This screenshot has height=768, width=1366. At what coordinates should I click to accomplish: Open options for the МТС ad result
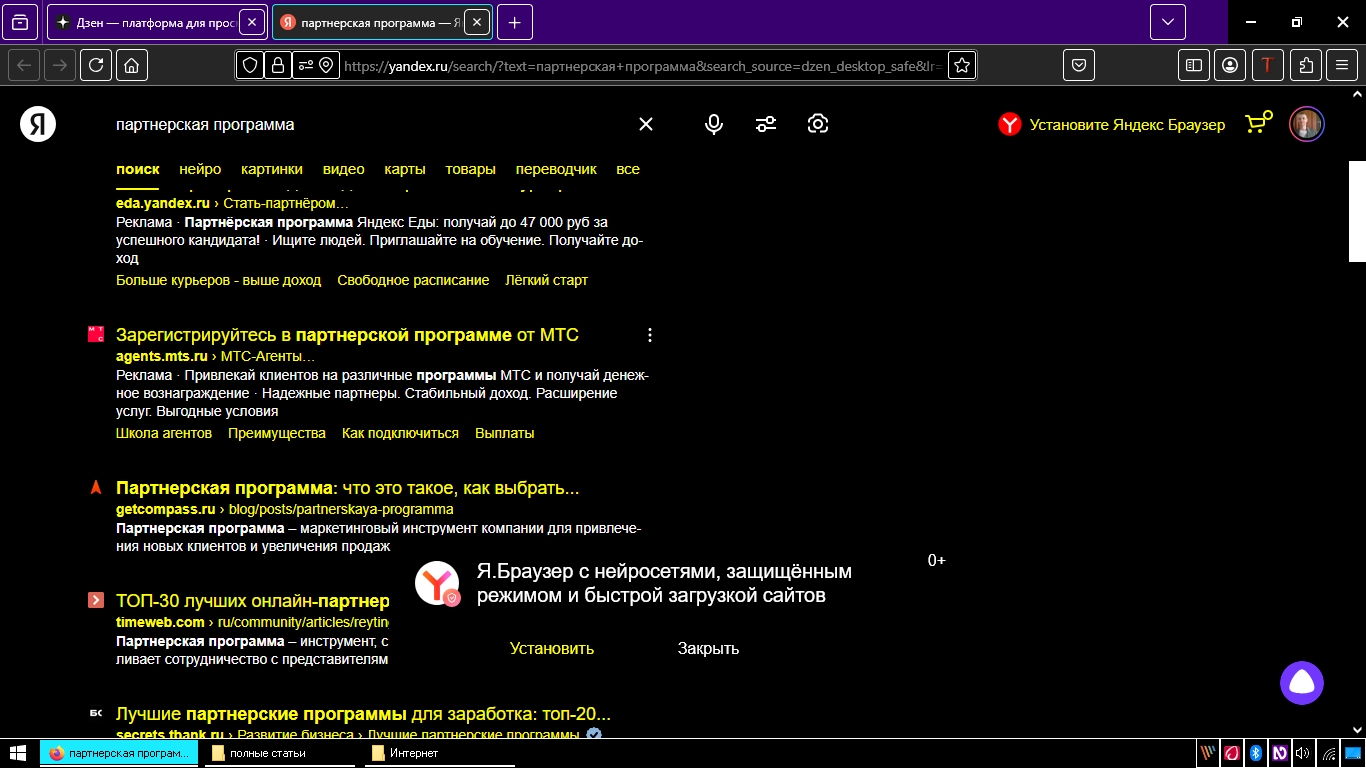(x=650, y=335)
